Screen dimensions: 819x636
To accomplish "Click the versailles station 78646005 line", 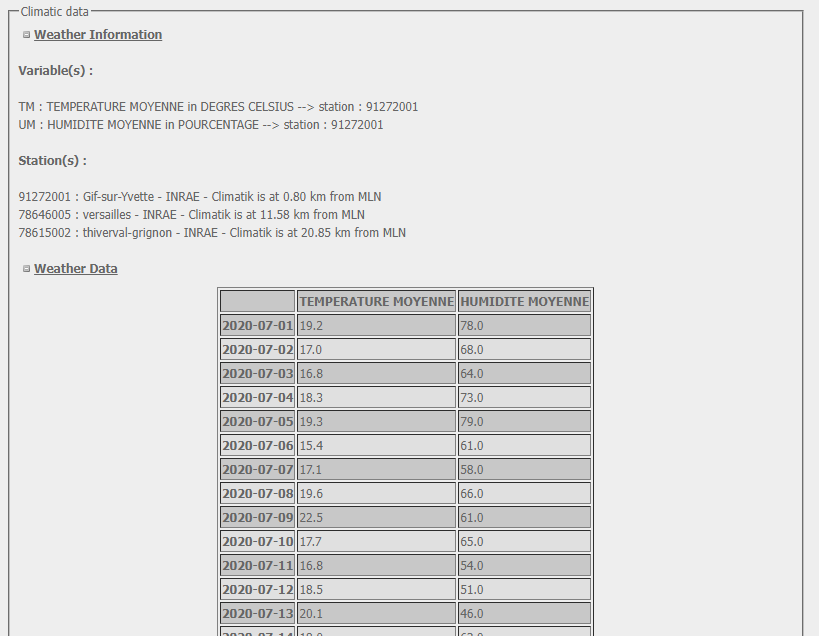I will coord(192,215).
